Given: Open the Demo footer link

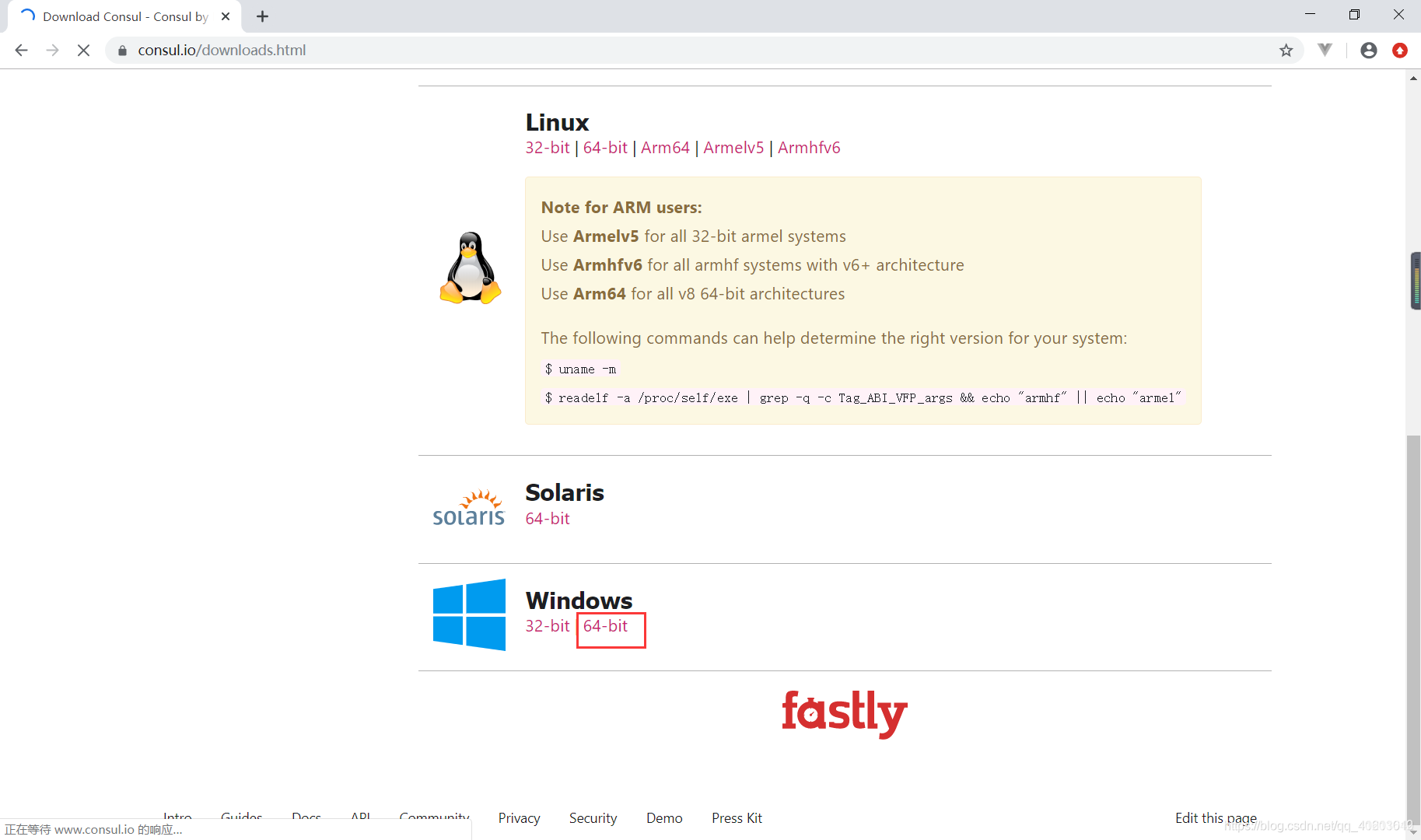Looking at the screenshot, I should tap(664, 818).
